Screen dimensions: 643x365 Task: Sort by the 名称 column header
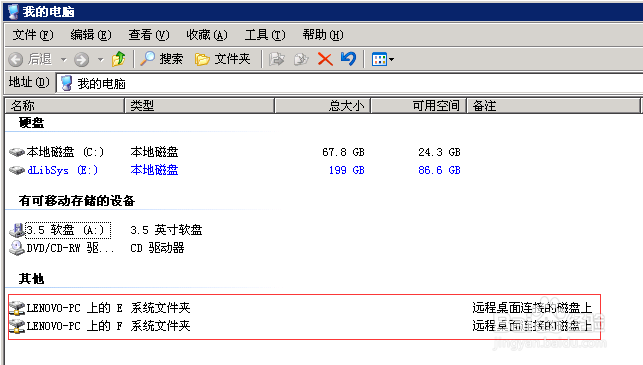(x=65, y=106)
